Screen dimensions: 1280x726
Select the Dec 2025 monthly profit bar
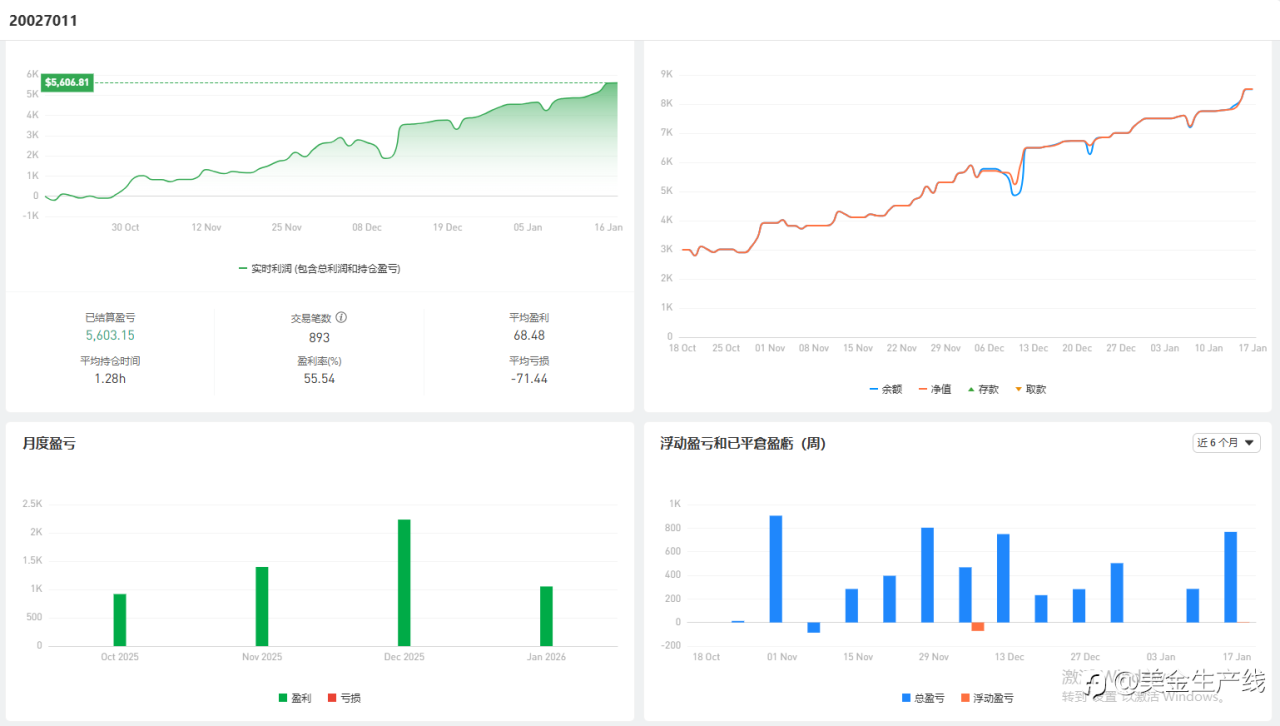pos(404,582)
